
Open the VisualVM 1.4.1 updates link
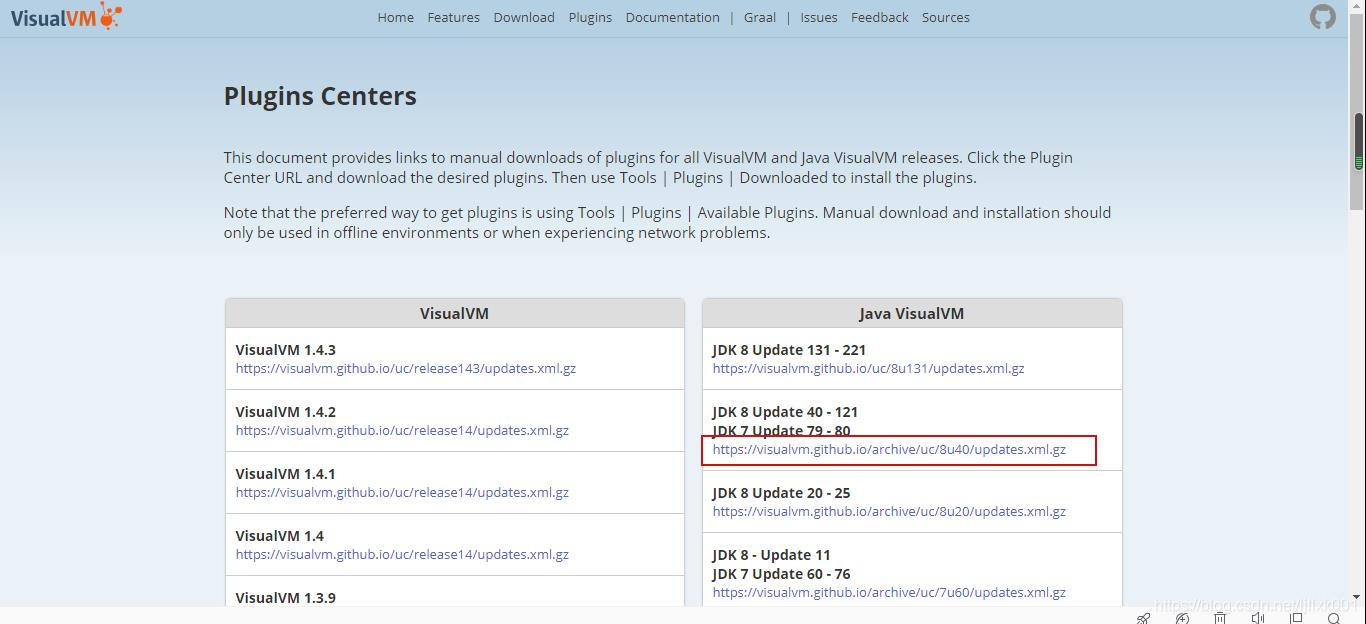(402, 492)
